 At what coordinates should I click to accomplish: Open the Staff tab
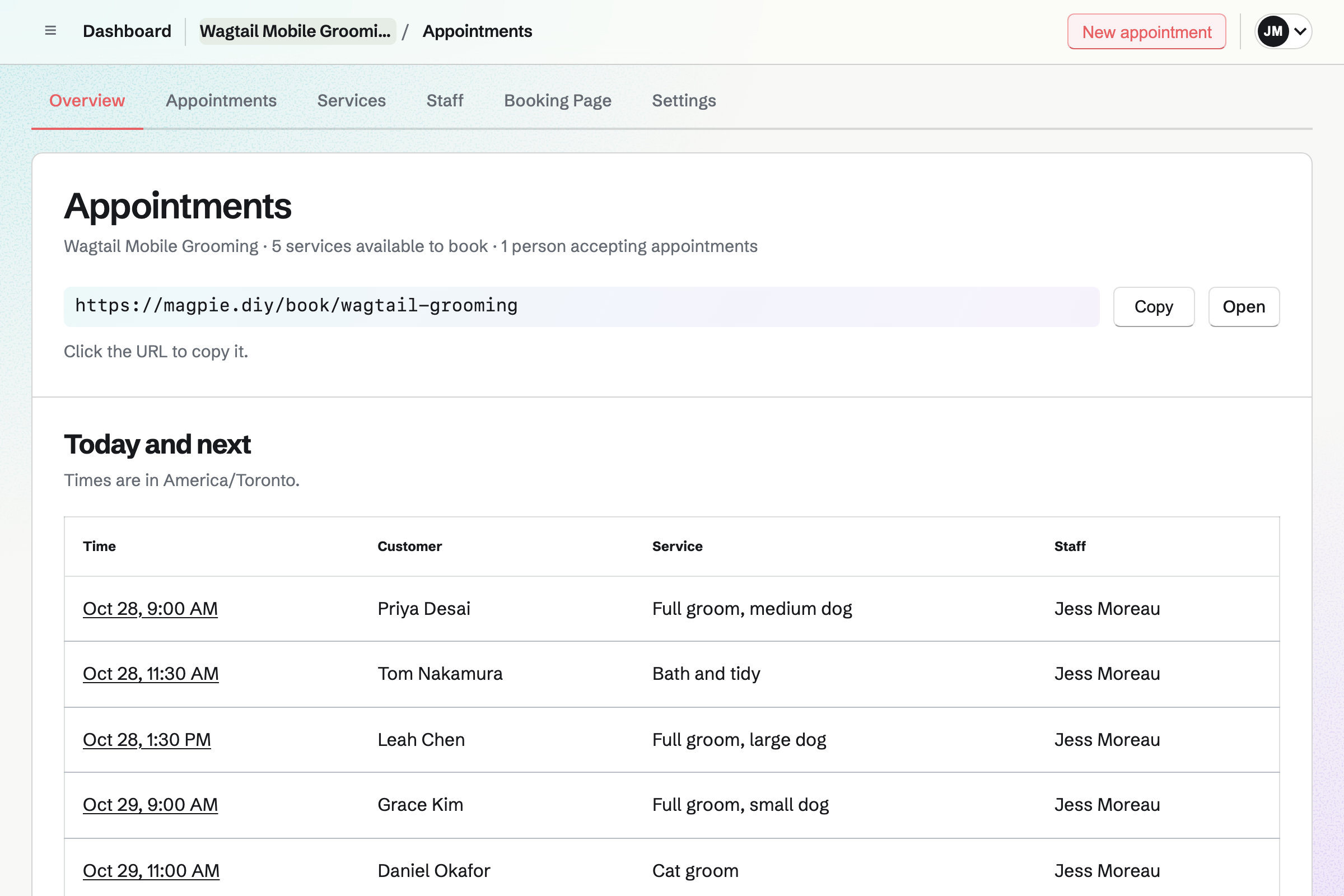click(445, 101)
